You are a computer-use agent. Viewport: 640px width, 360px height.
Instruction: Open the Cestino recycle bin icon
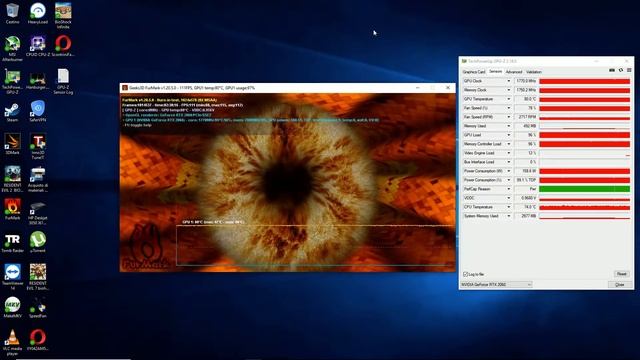[12, 13]
